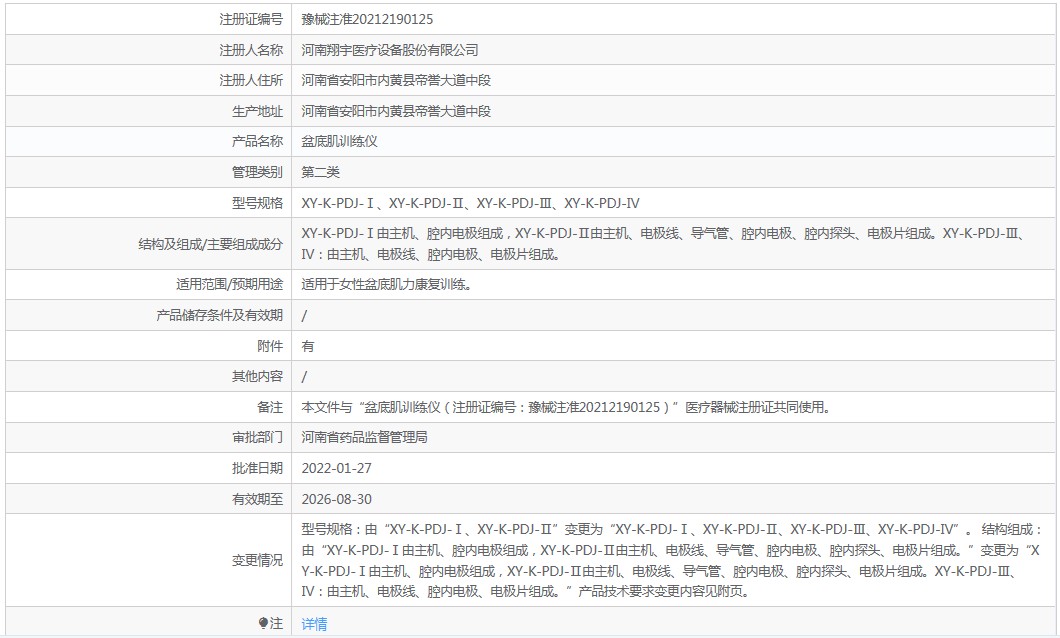This screenshot has width=1060, height=638.
Task: Click the 其他内容 label
Action: [x=258, y=376]
